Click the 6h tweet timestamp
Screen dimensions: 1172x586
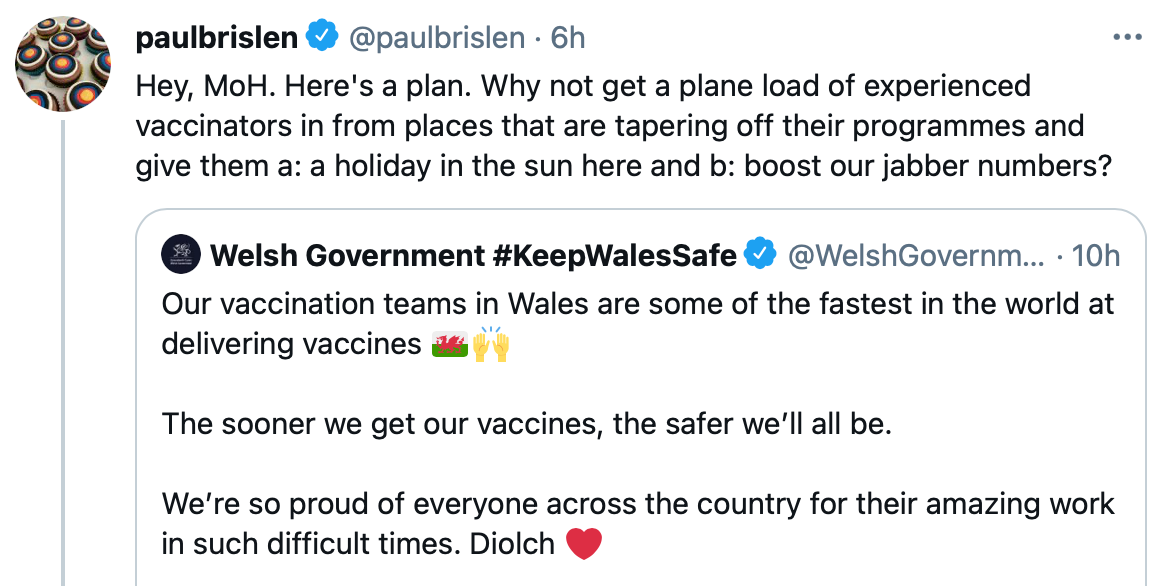568,38
